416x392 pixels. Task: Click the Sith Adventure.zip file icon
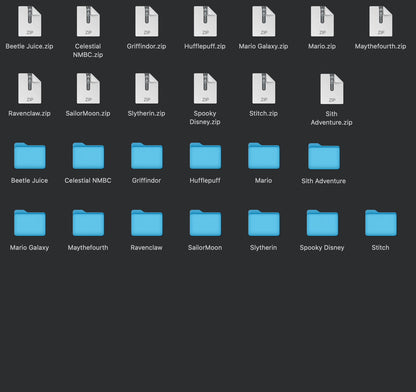pos(332,89)
